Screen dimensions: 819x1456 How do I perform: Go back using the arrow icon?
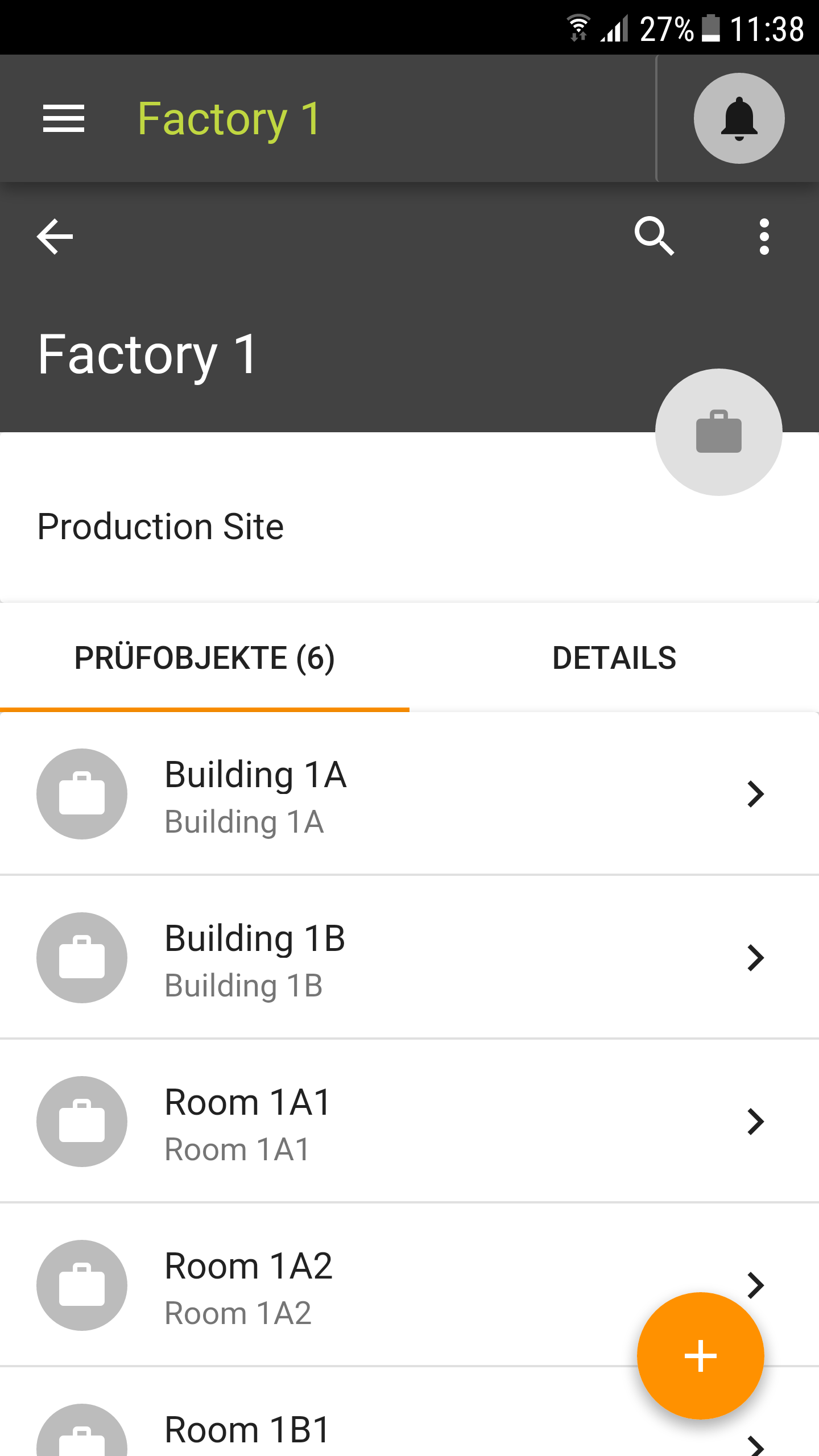[55, 237]
